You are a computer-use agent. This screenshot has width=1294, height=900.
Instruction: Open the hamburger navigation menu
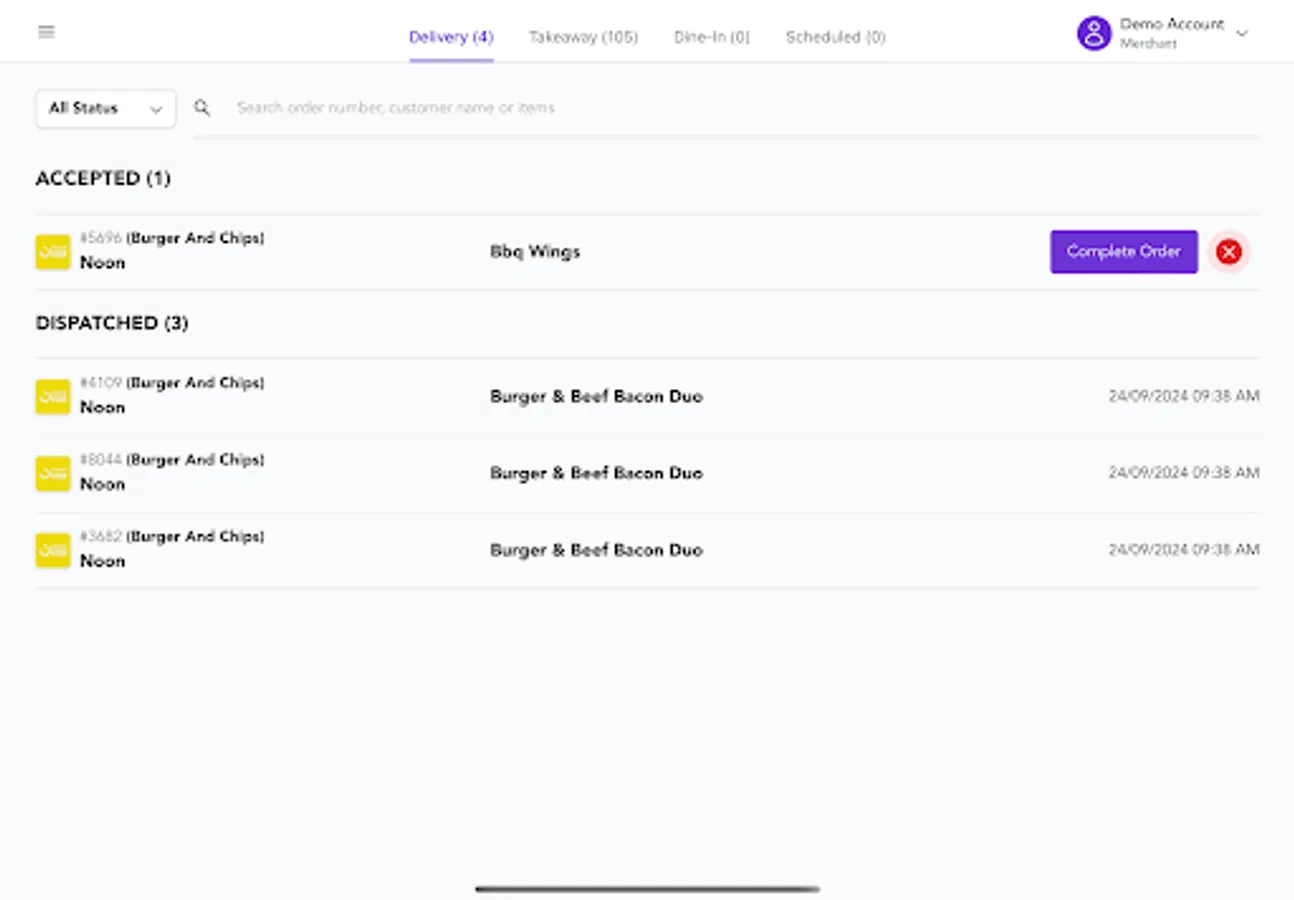(46, 31)
